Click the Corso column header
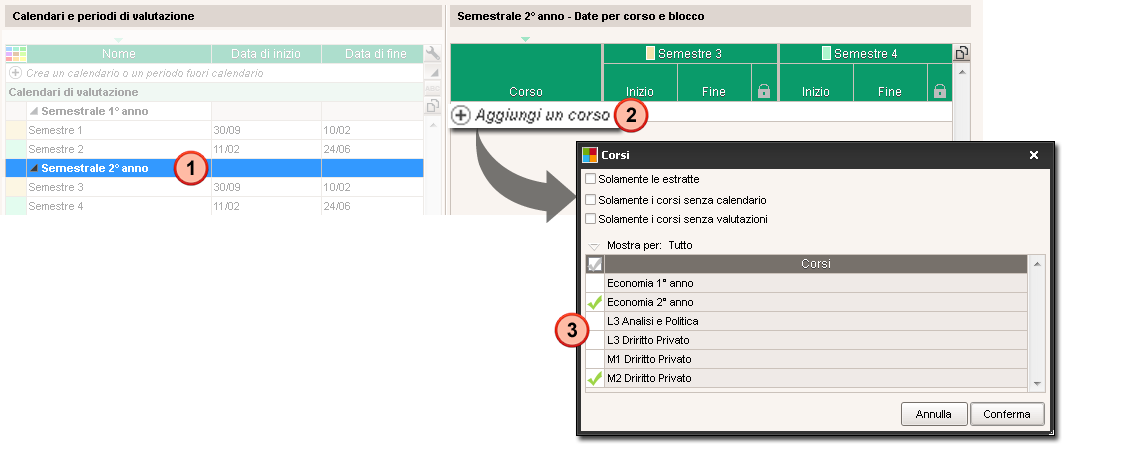The width and height of the screenshot is (1126, 451). [526, 73]
